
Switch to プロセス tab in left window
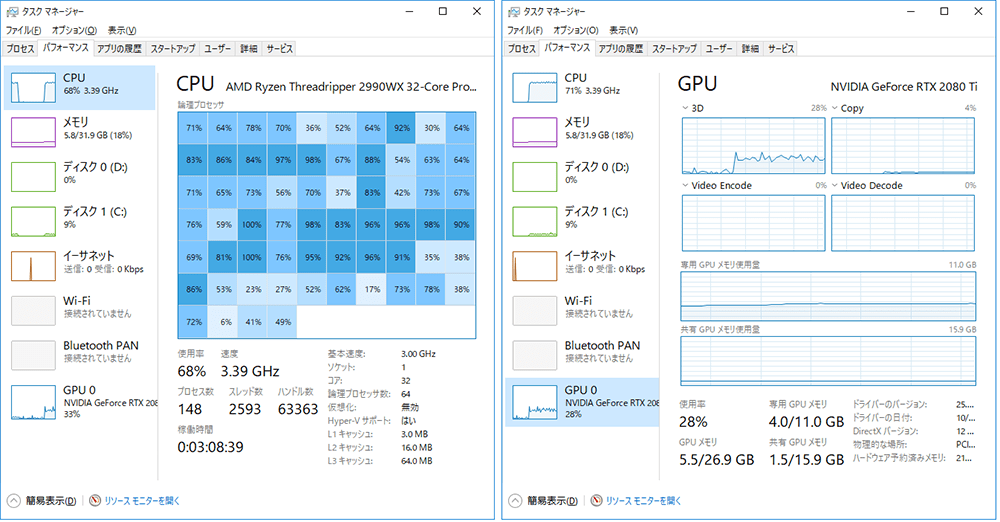click(20, 49)
